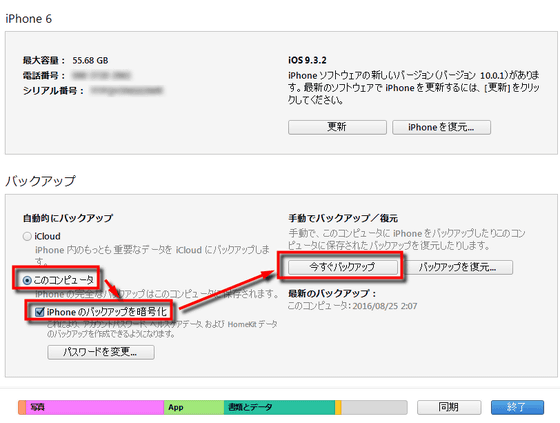Click the パスワードを変更... button
The height and width of the screenshot is (423, 560).
click(x=101, y=352)
